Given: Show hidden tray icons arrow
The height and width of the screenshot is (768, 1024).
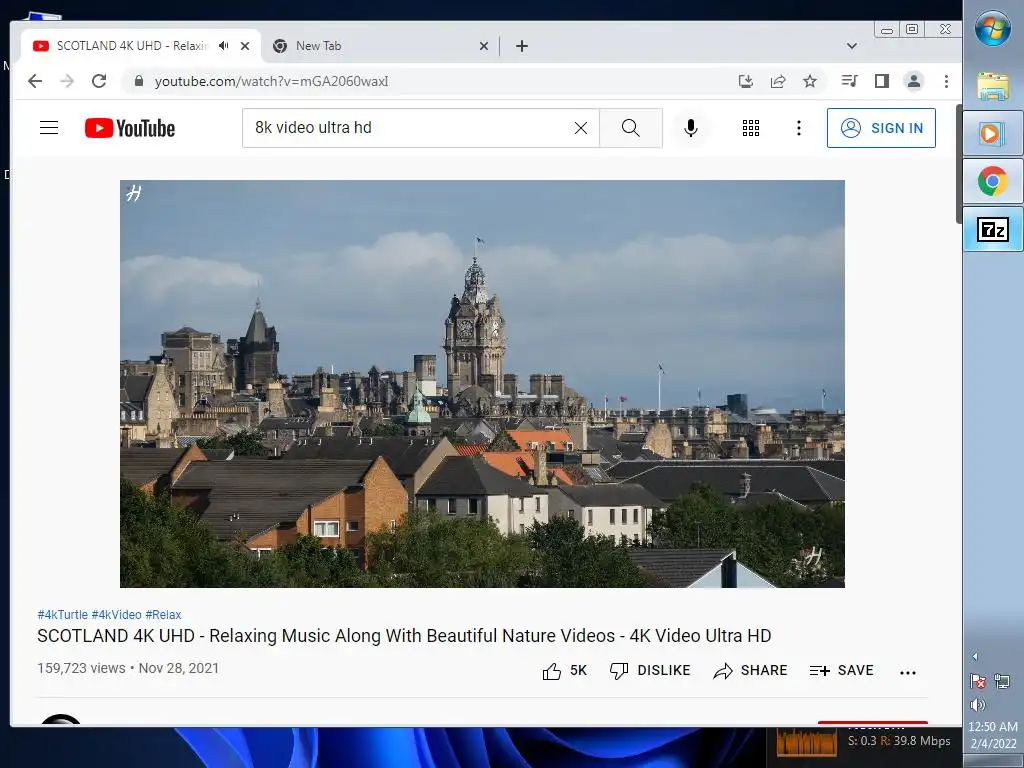Looking at the screenshot, I should click(975, 656).
